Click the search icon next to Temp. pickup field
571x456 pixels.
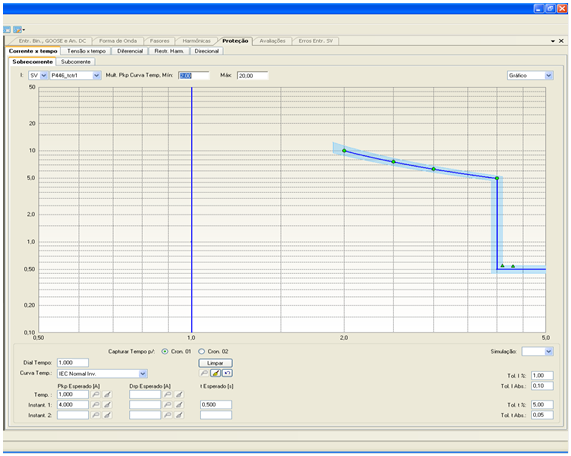[95, 394]
